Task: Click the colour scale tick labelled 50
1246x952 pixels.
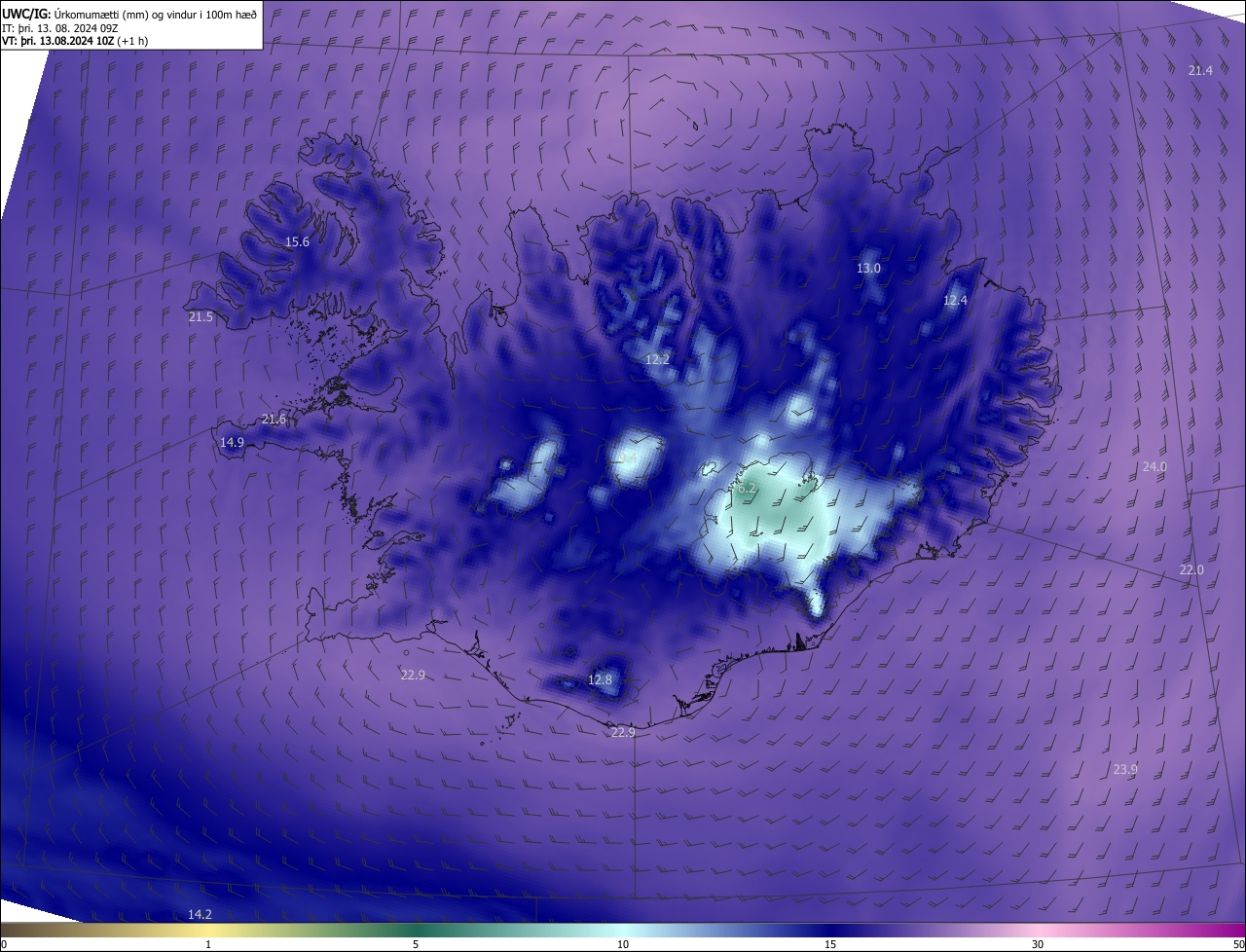Action: [x=1238, y=944]
